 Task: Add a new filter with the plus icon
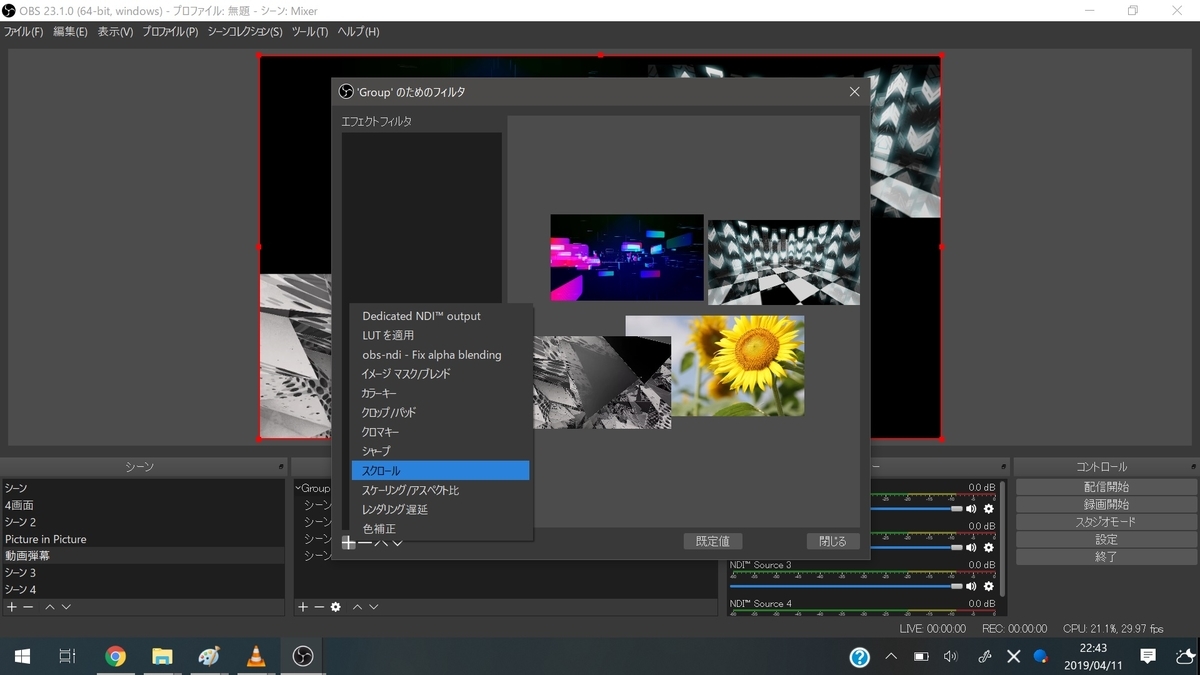[x=348, y=542]
